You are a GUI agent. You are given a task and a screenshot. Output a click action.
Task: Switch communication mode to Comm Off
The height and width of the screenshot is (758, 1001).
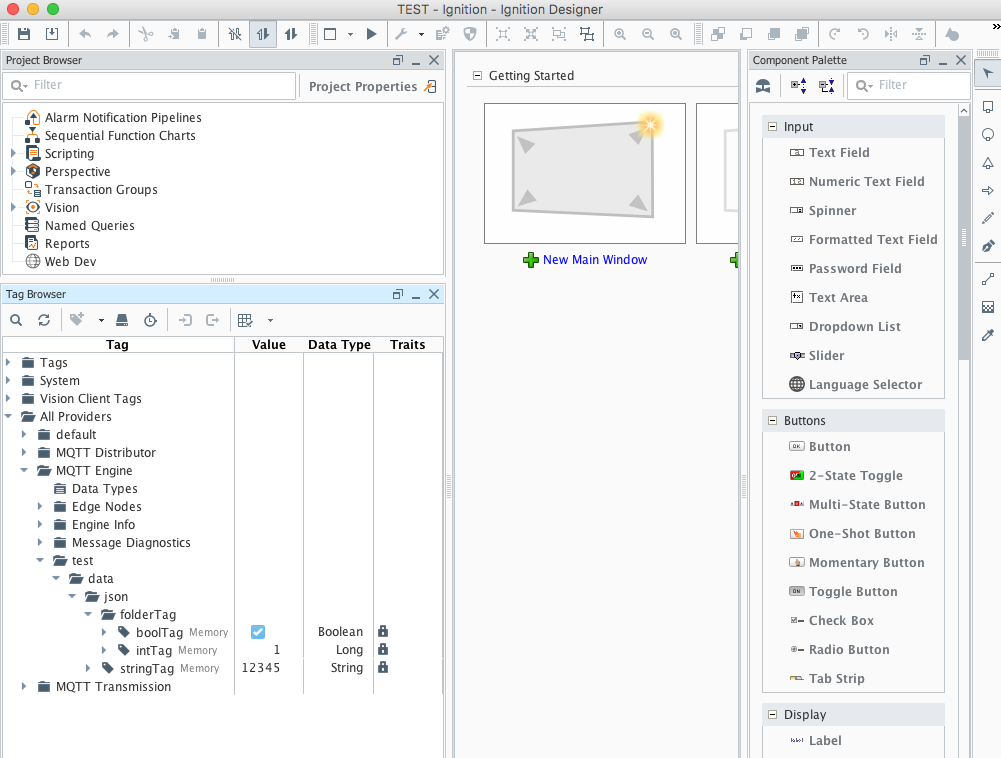click(x=235, y=34)
